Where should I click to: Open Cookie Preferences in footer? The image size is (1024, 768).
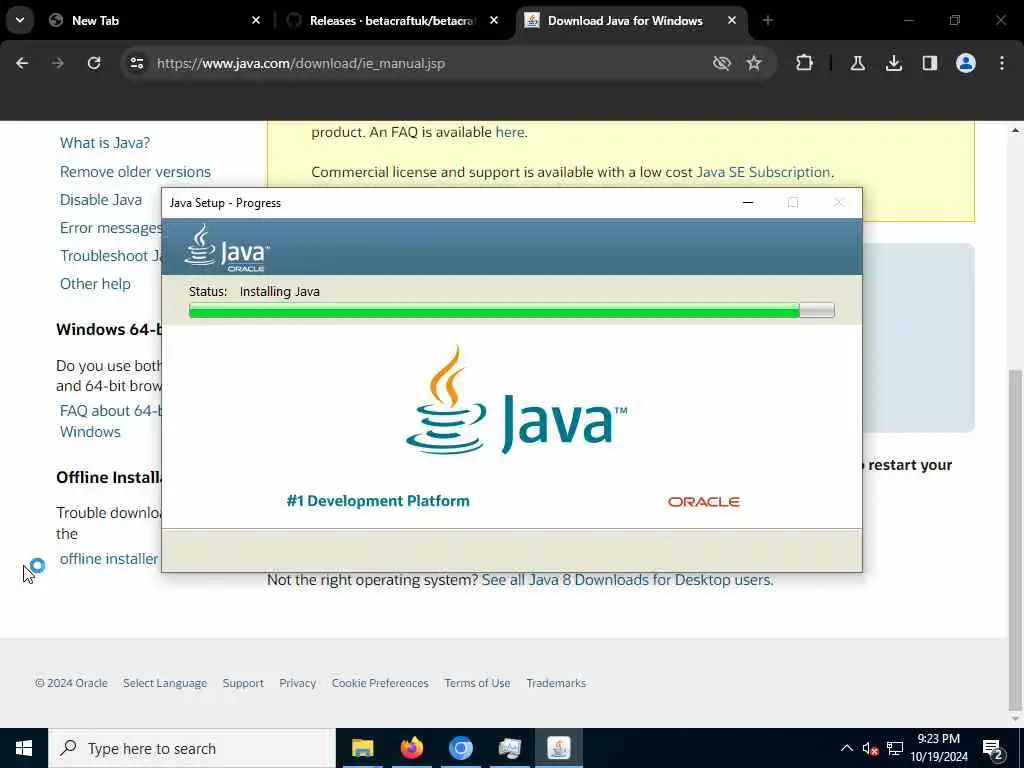tap(380, 683)
